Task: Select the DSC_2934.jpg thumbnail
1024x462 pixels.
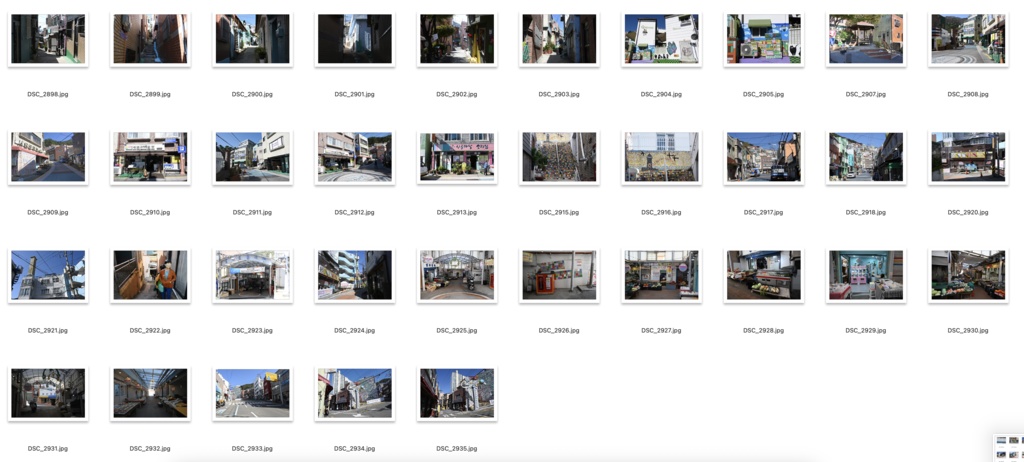Action: (355, 393)
